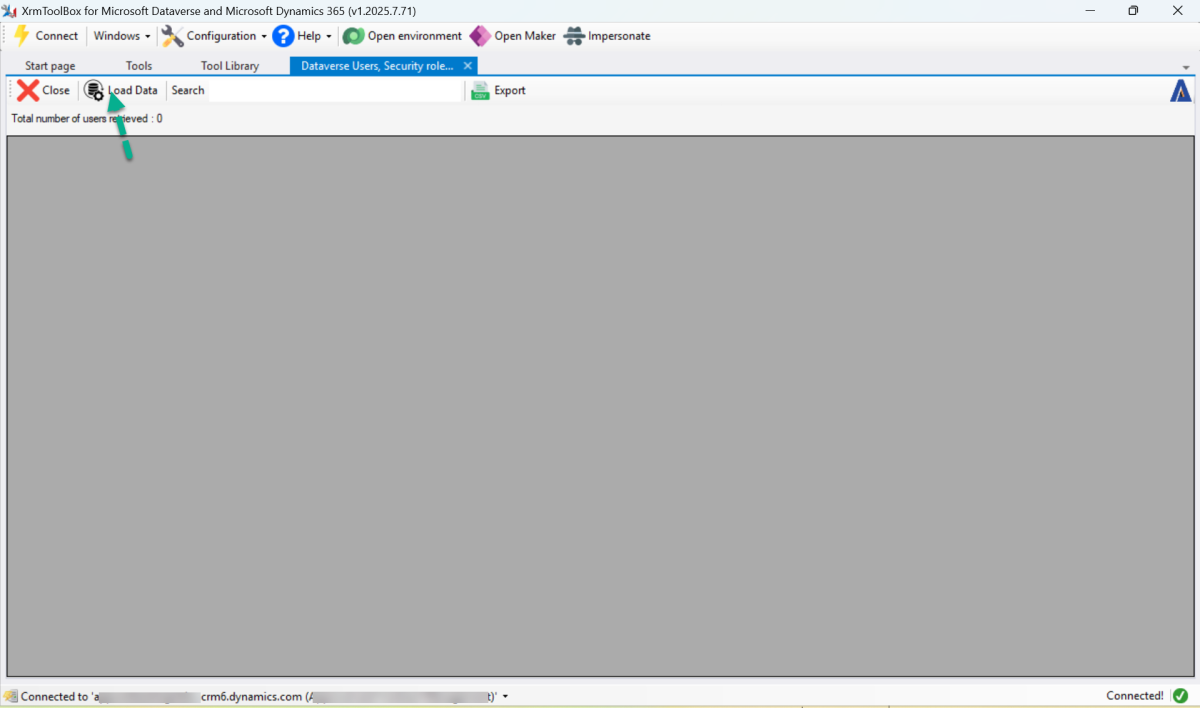Close the Dataverse Users tab with X
The width and height of the screenshot is (1200, 708).
pyautogui.click(x=468, y=66)
